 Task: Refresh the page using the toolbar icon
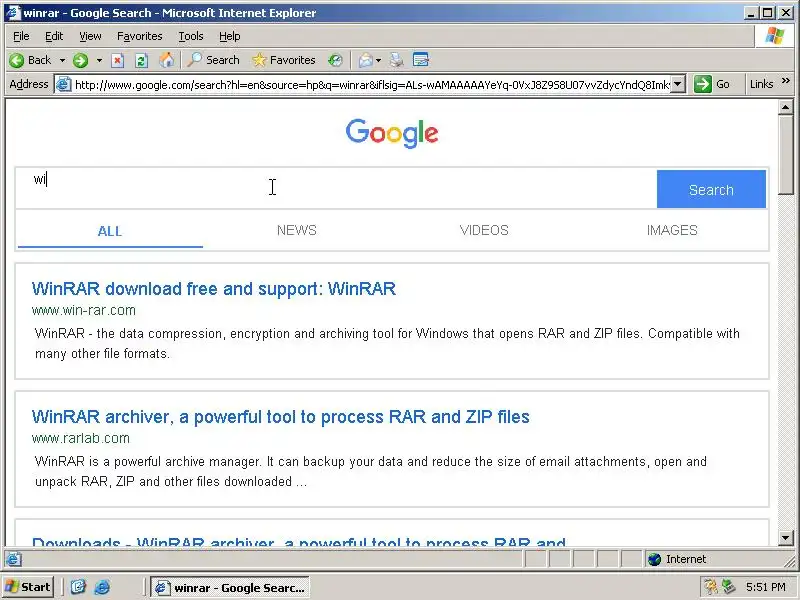[x=141, y=60]
